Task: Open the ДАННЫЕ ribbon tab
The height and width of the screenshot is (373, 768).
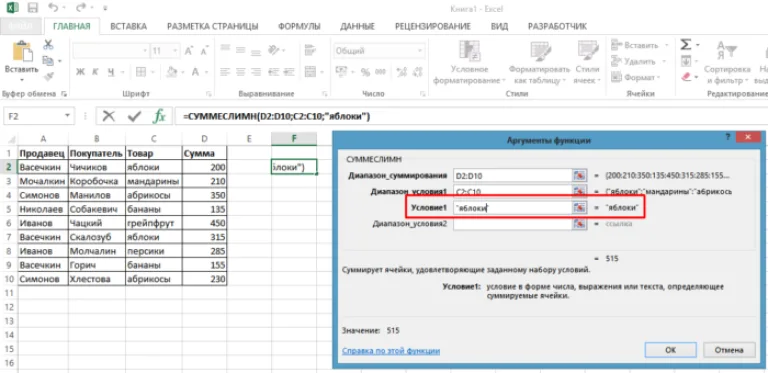Action: click(358, 26)
